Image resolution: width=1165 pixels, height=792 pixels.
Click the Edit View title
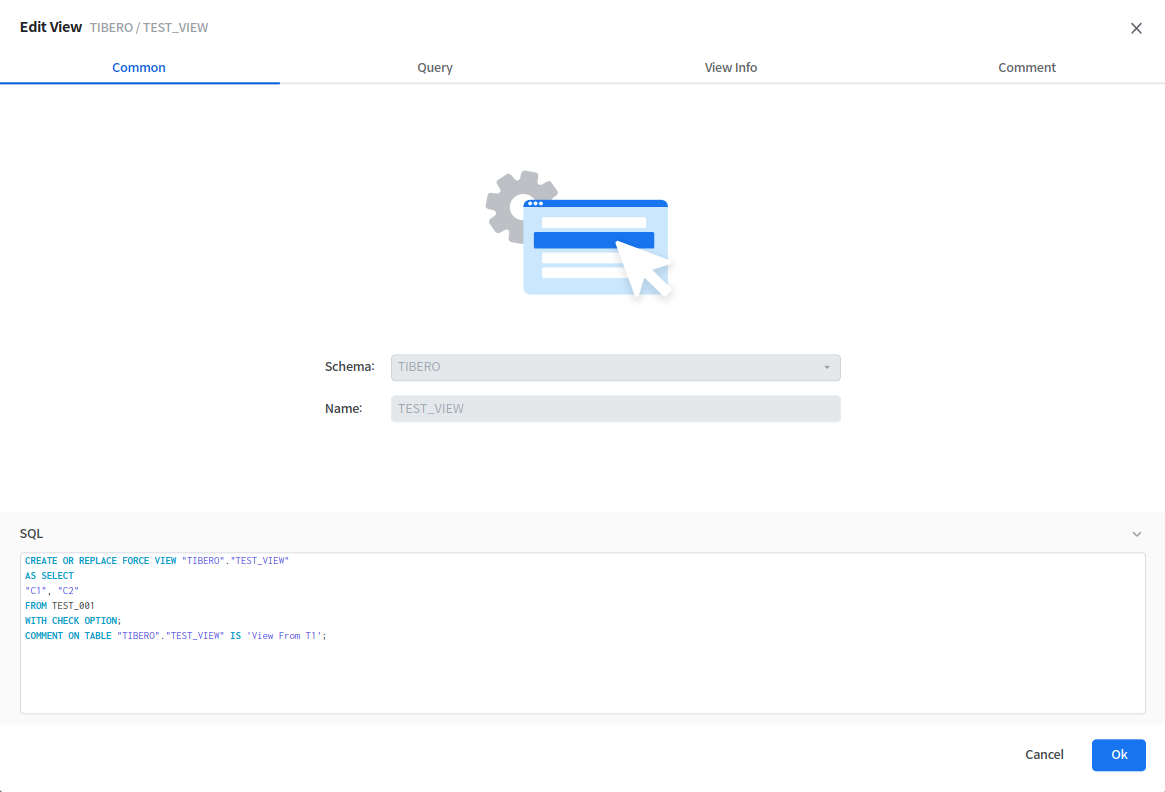51,28
